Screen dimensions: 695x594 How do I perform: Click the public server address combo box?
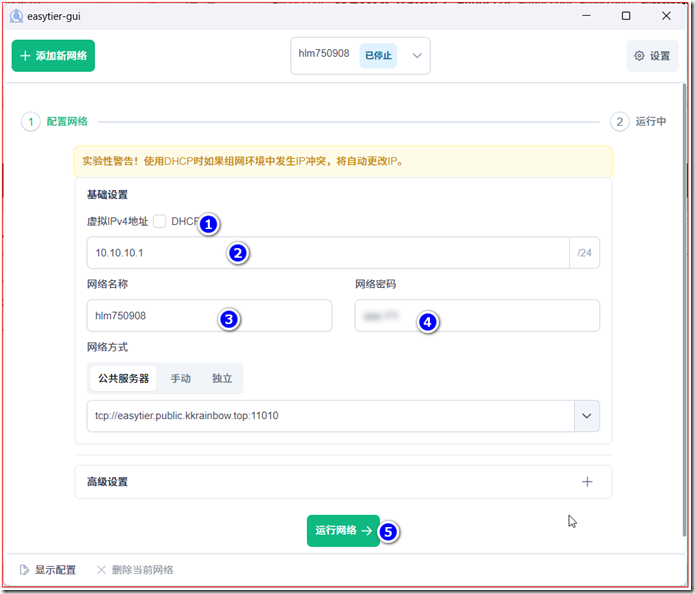331,416
